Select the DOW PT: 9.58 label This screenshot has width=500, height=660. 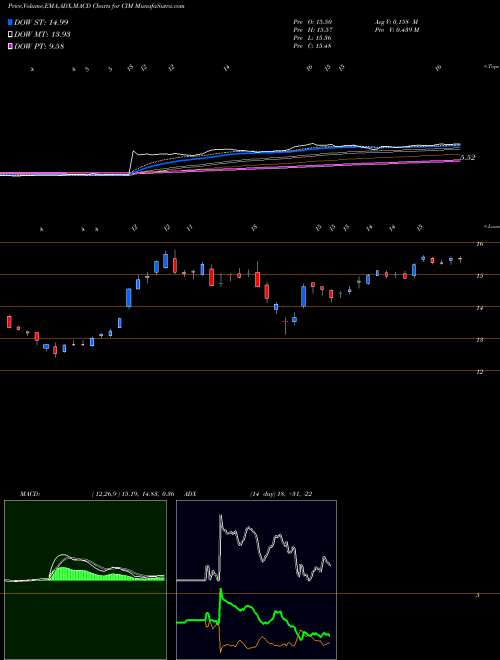(39, 47)
